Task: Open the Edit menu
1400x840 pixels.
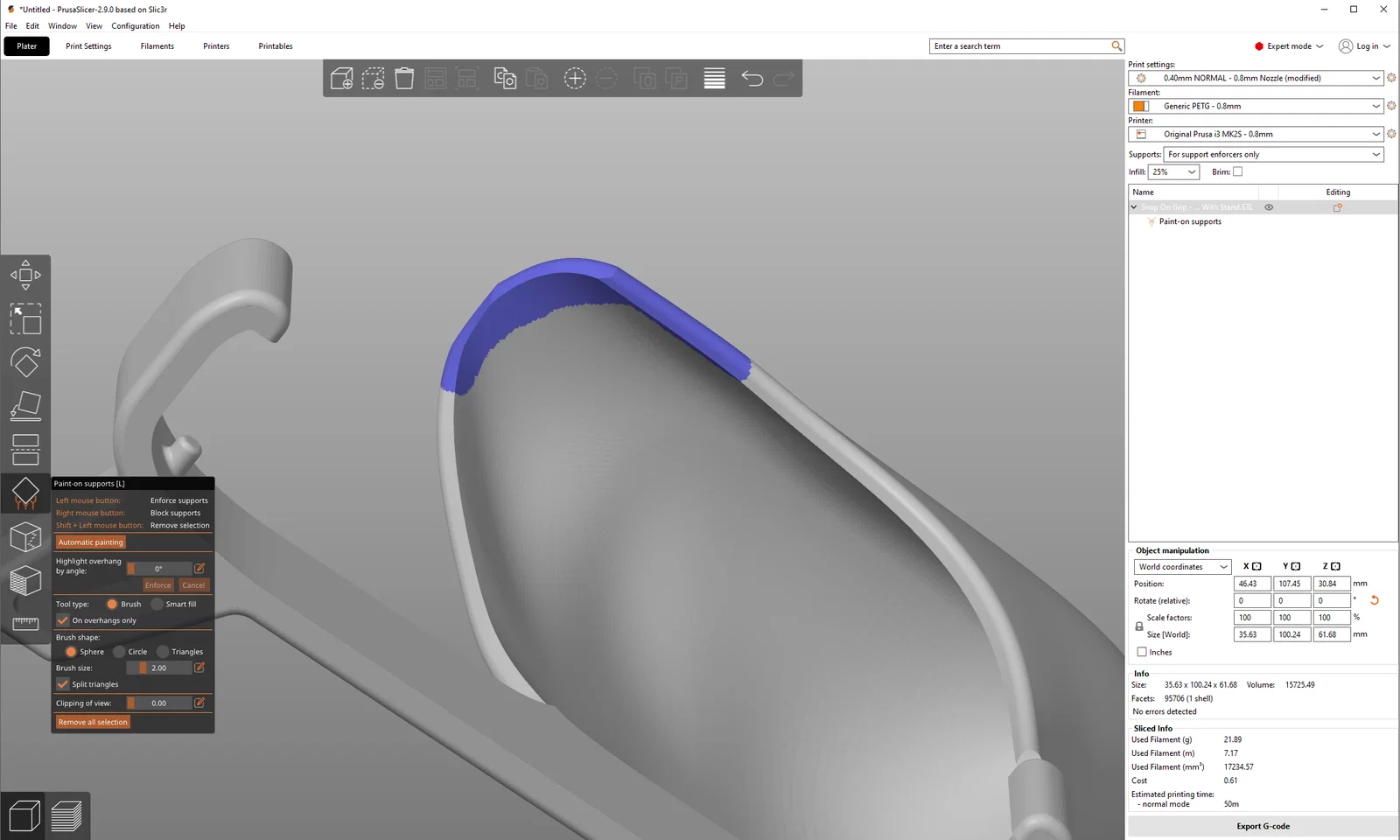Action: (x=32, y=26)
